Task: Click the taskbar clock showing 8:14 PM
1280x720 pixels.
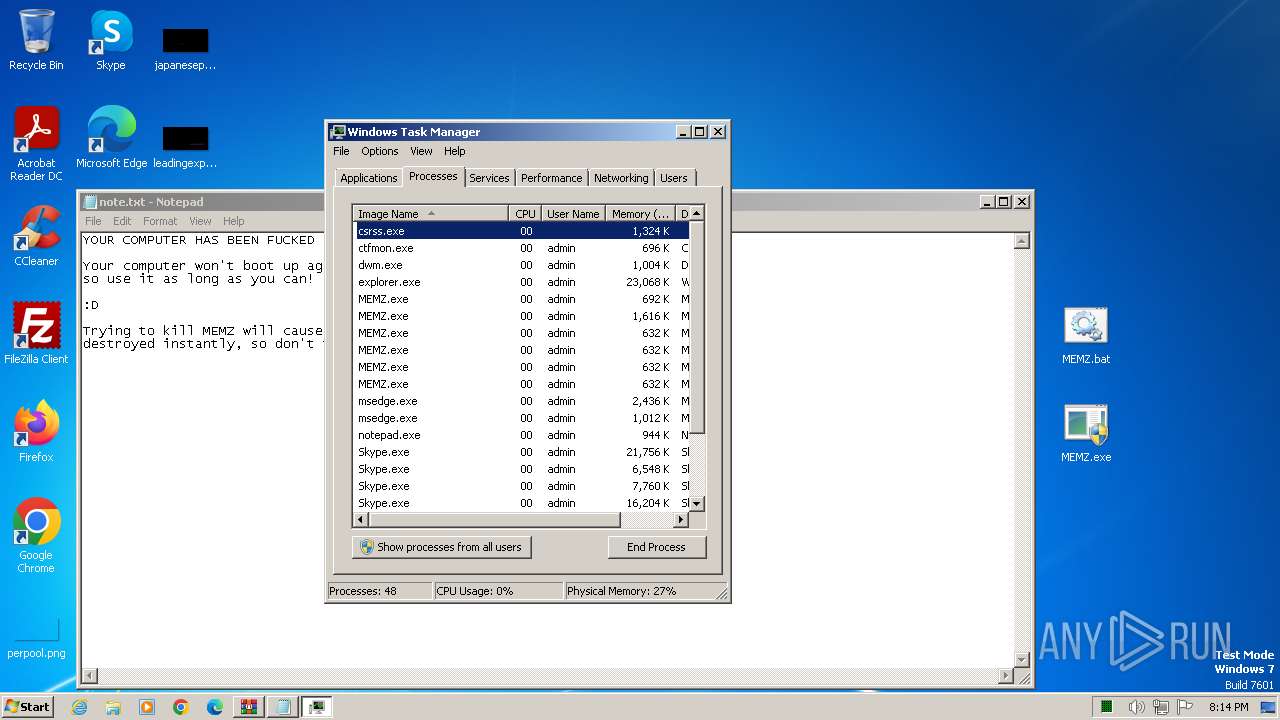Action: (x=1228, y=707)
